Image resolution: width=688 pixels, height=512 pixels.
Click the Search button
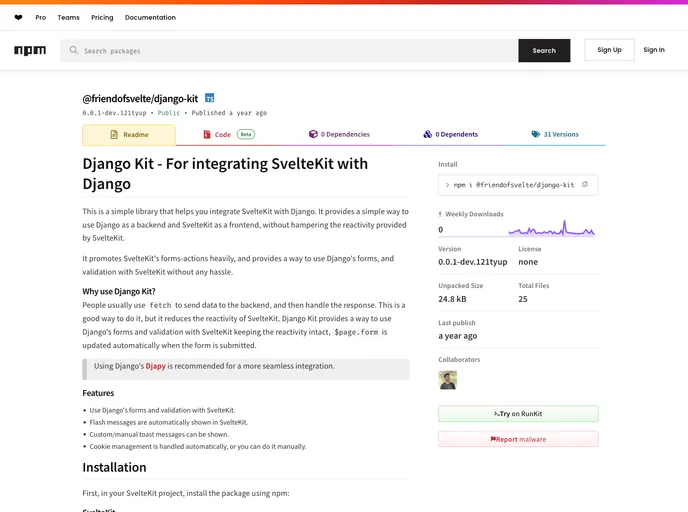click(544, 50)
